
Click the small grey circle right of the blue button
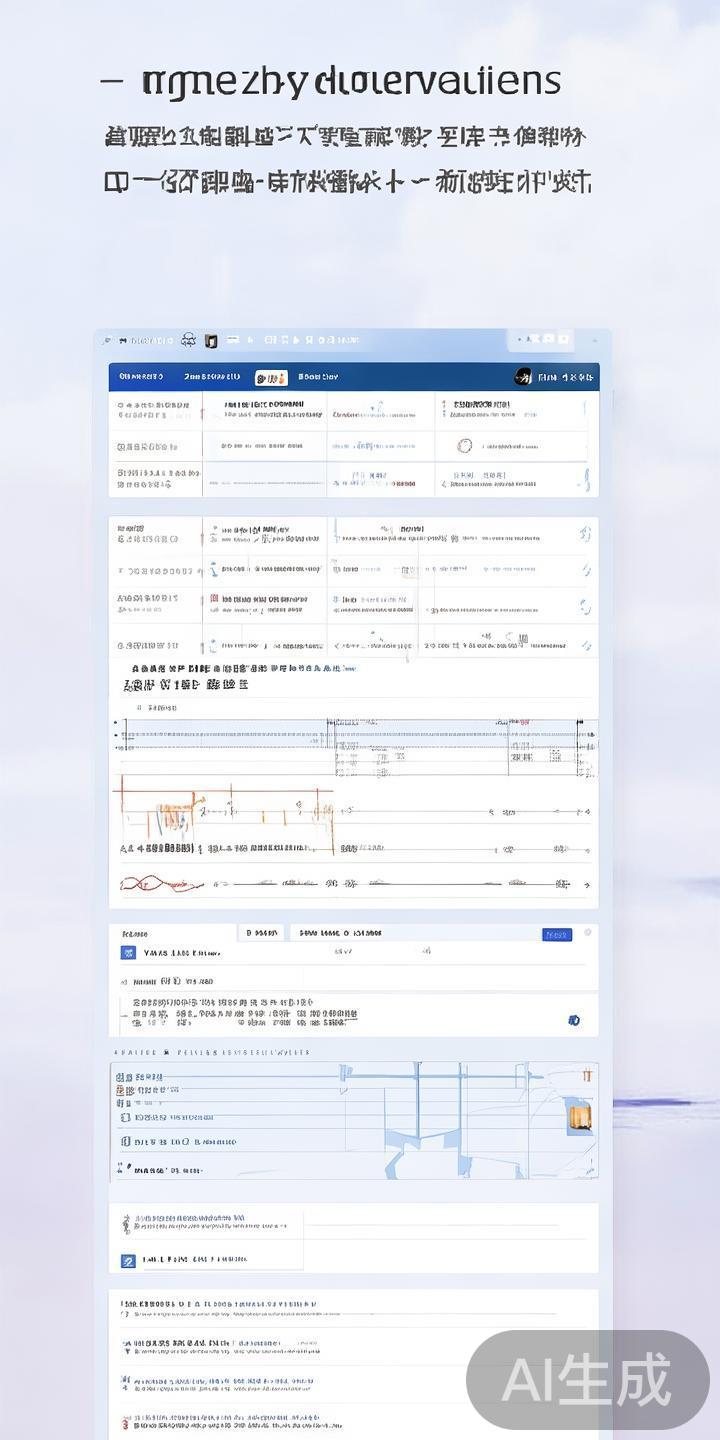tap(588, 933)
